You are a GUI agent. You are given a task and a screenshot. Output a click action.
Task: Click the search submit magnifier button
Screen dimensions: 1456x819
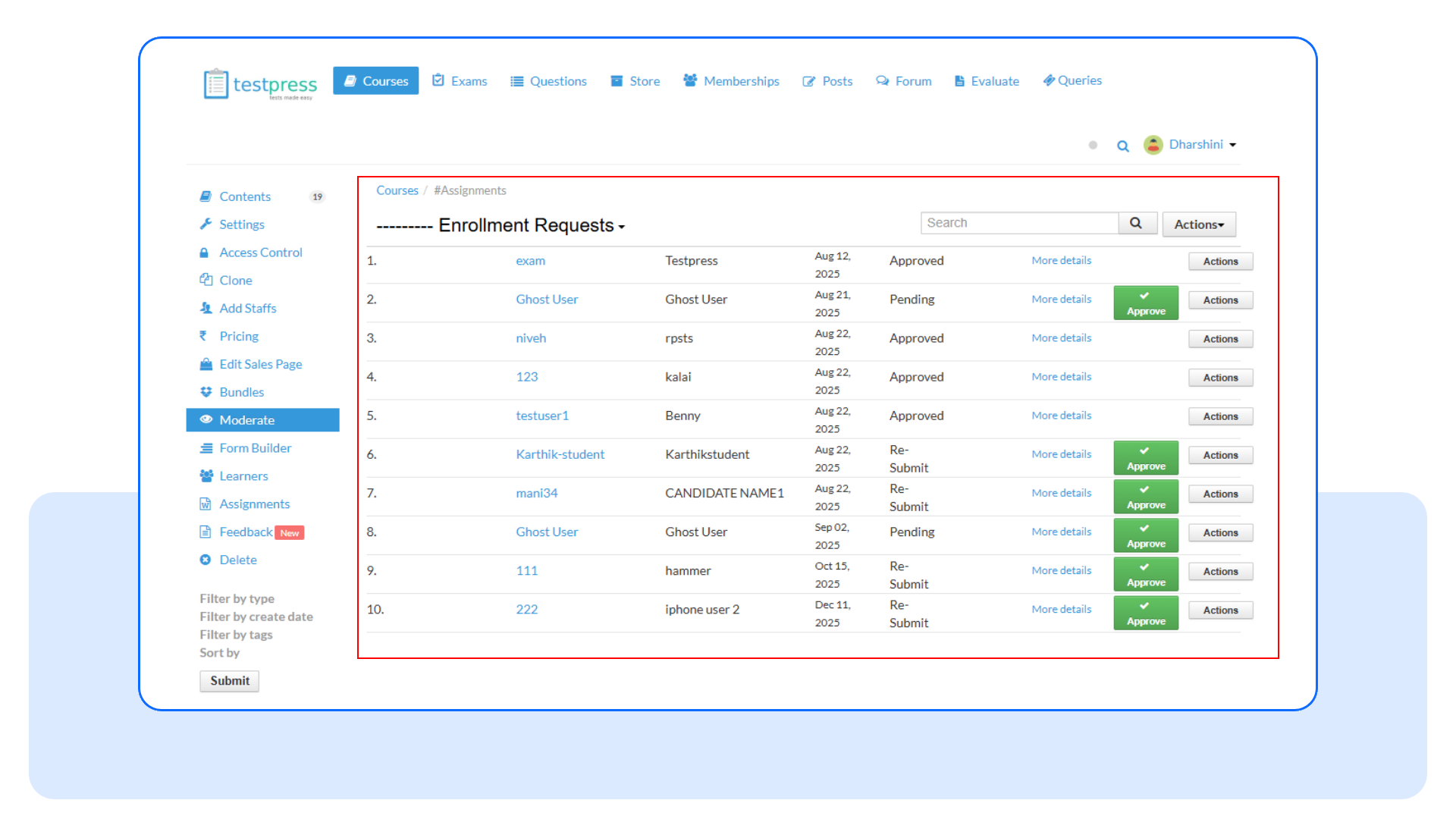[1136, 223]
